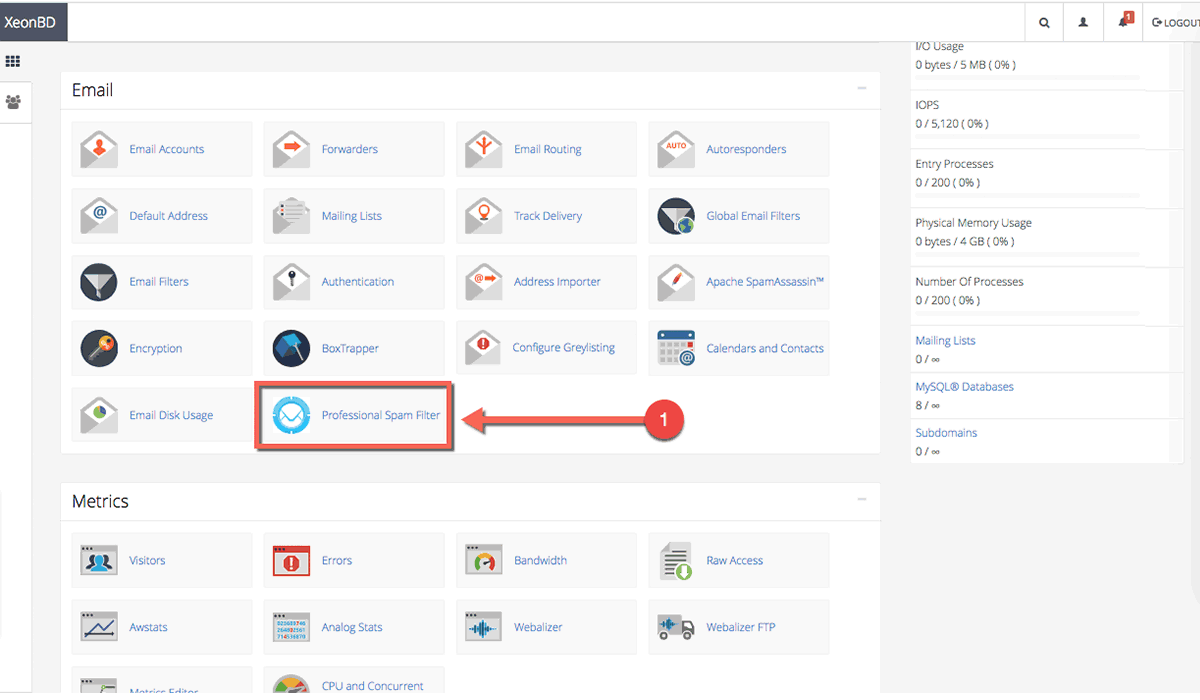The width and height of the screenshot is (1200, 700).
Task: Click the Track Delivery link text
Action: coord(548,216)
